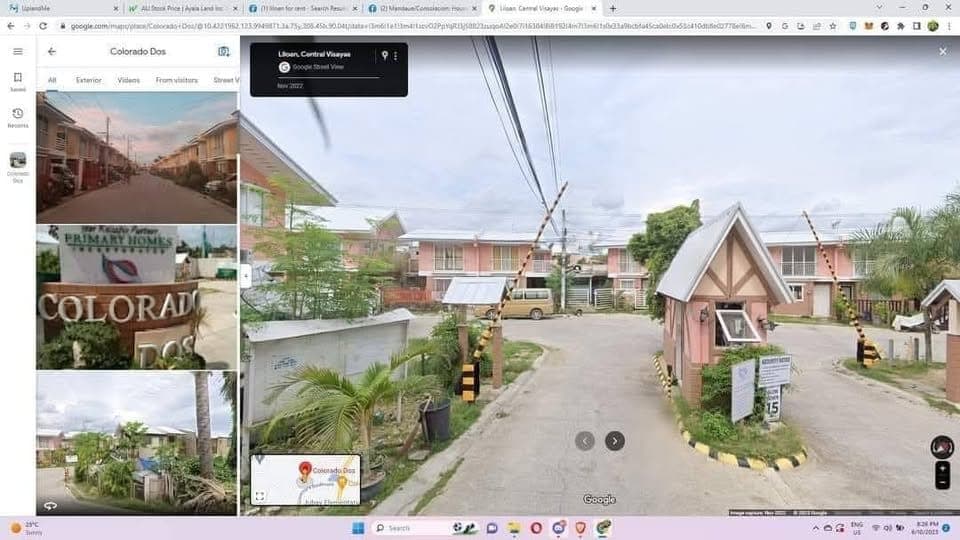Open the Brave browser taskbar icon

[x=580, y=528]
